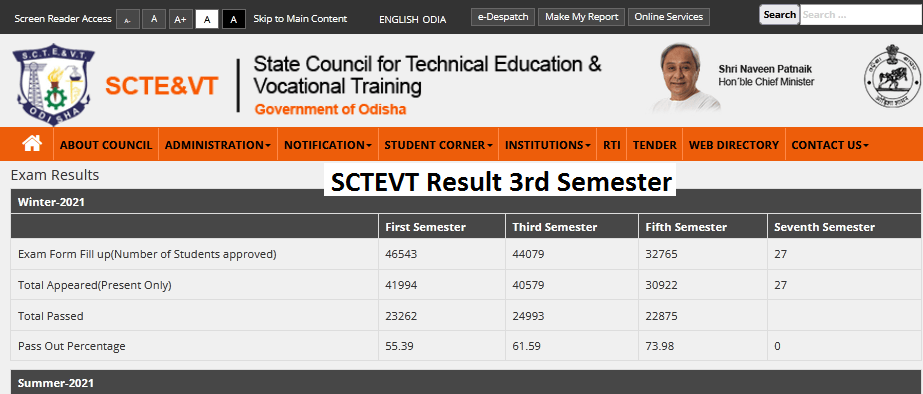Click value 32765 in Fifth Semester

pos(661,254)
